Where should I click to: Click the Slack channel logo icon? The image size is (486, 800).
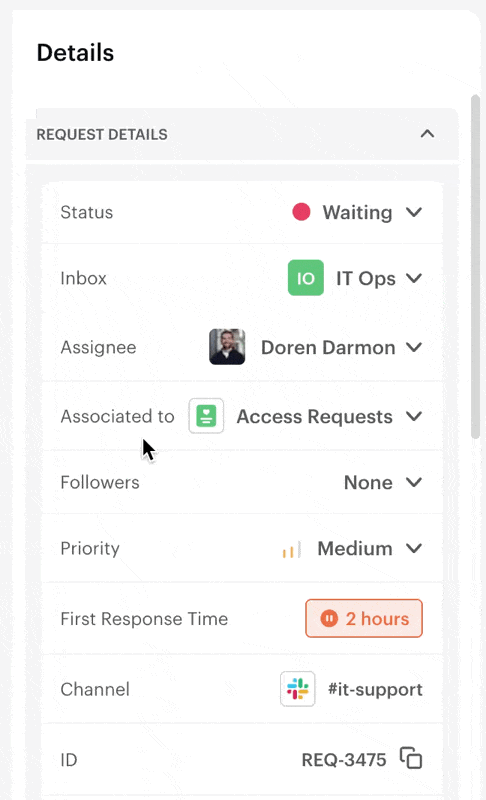[297, 689]
